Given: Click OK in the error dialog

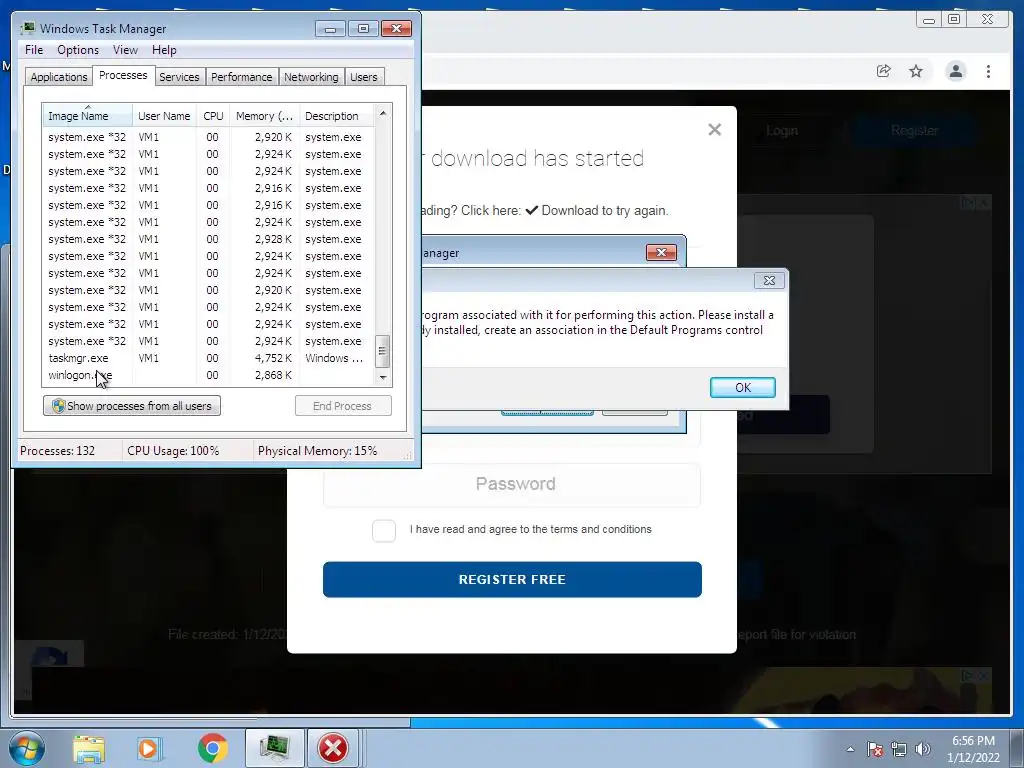Looking at the screenshot, I should coord(743,387).
